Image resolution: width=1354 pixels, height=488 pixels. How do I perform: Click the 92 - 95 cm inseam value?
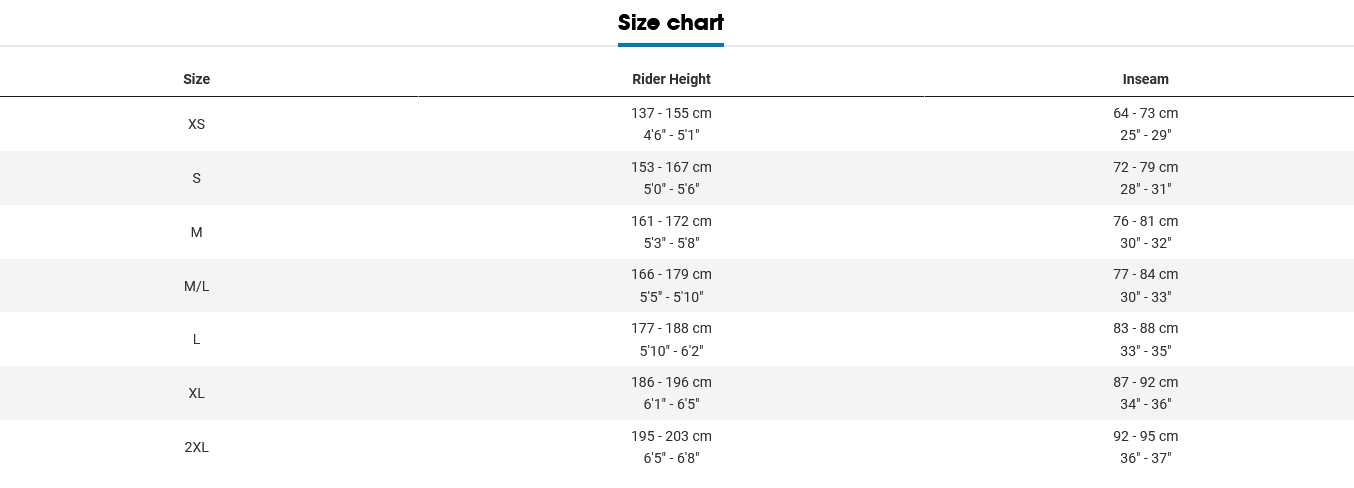[x=1146, y=436]
